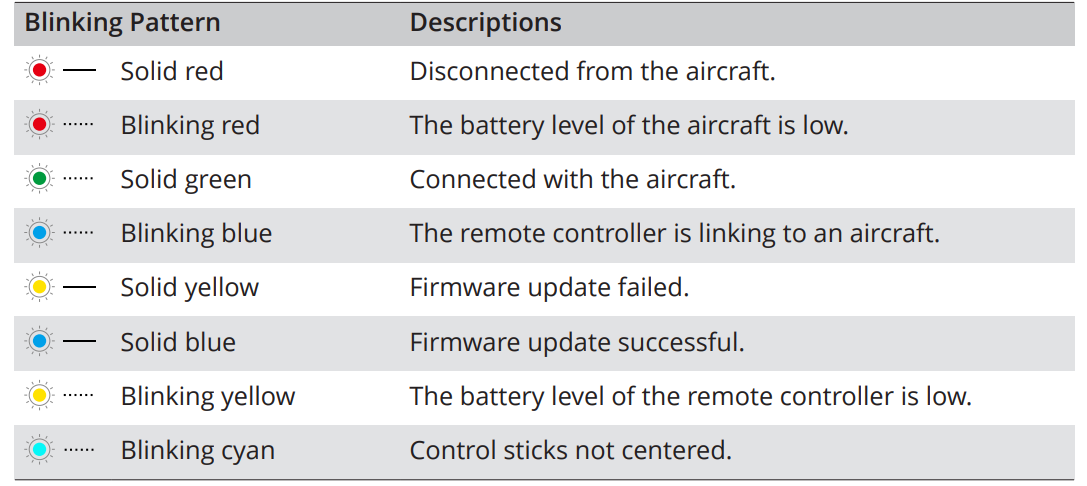Click the Blinking Pattern column header
The width and height of the screenshot is (1087, 486).
(122, 23)
